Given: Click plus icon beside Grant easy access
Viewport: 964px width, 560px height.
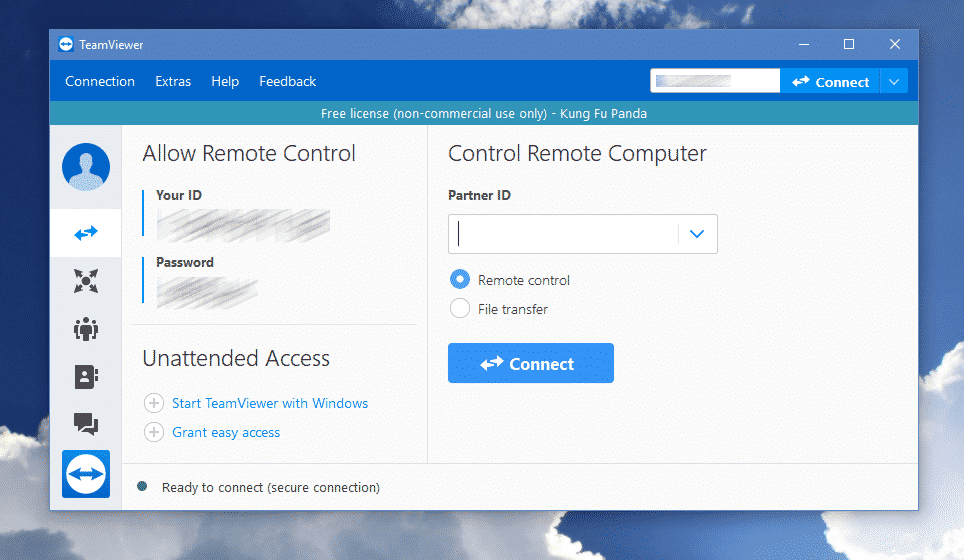Looking at the screenshot, I should point(154,432).
